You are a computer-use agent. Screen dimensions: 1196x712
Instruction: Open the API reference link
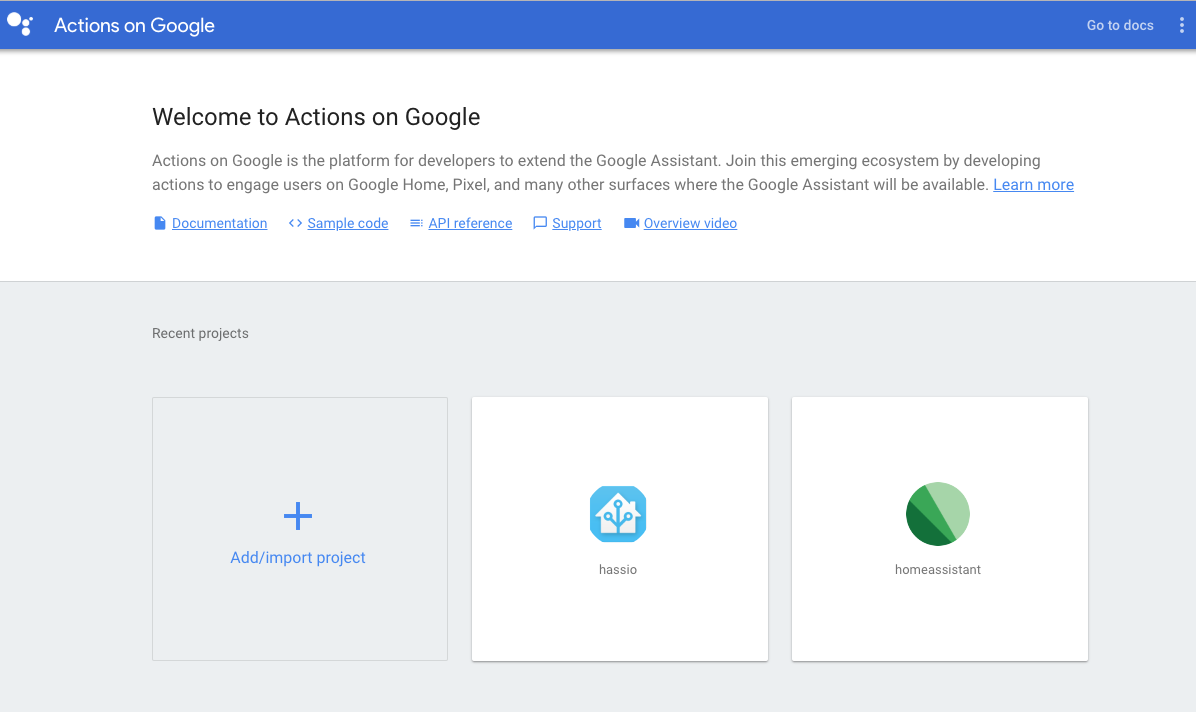[470, 223]
